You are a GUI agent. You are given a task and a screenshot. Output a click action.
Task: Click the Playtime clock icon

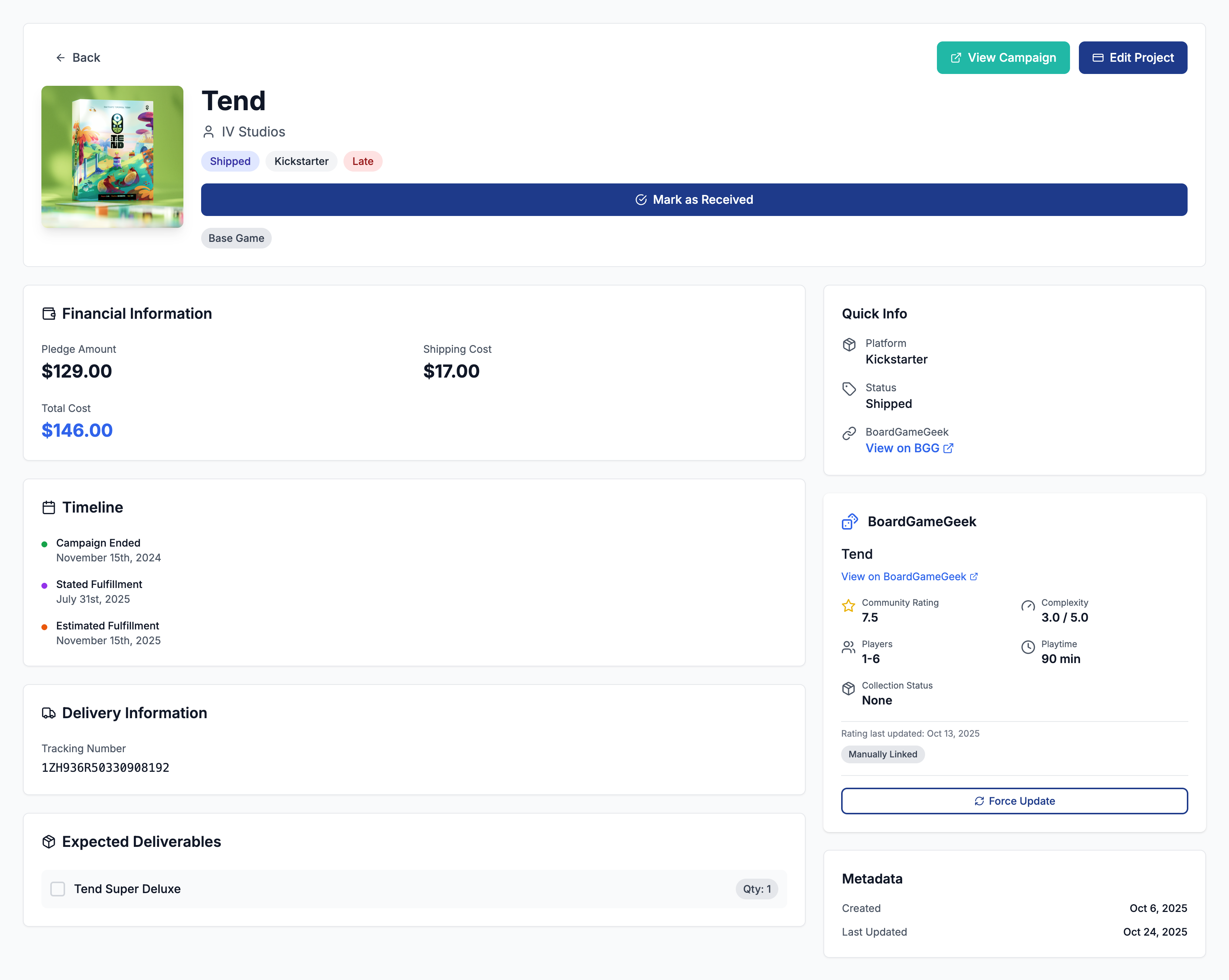click(x=1028, y=647)
